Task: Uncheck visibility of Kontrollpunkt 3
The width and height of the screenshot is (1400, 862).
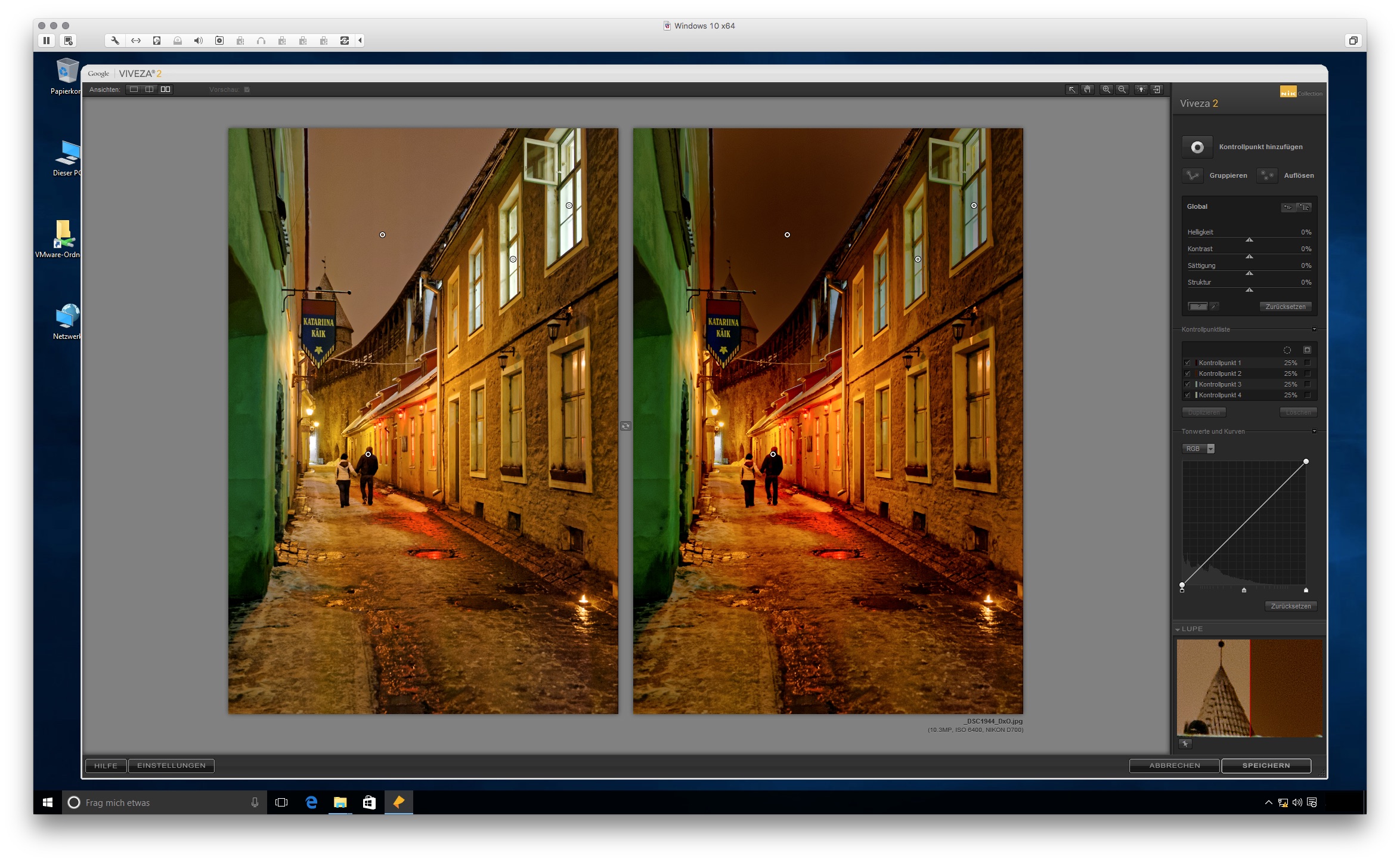Action: coord(1187,384)
